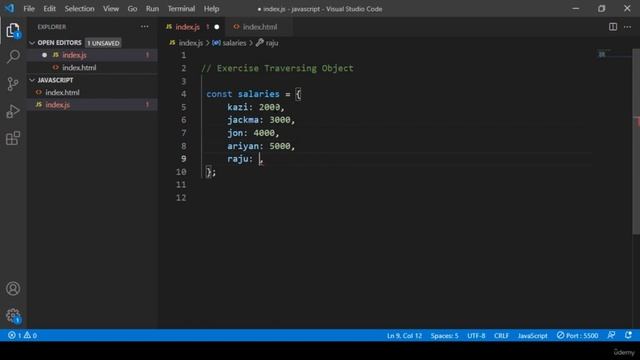Click the 'ariyan: 5000' line
640x360 pixels.
261,146
